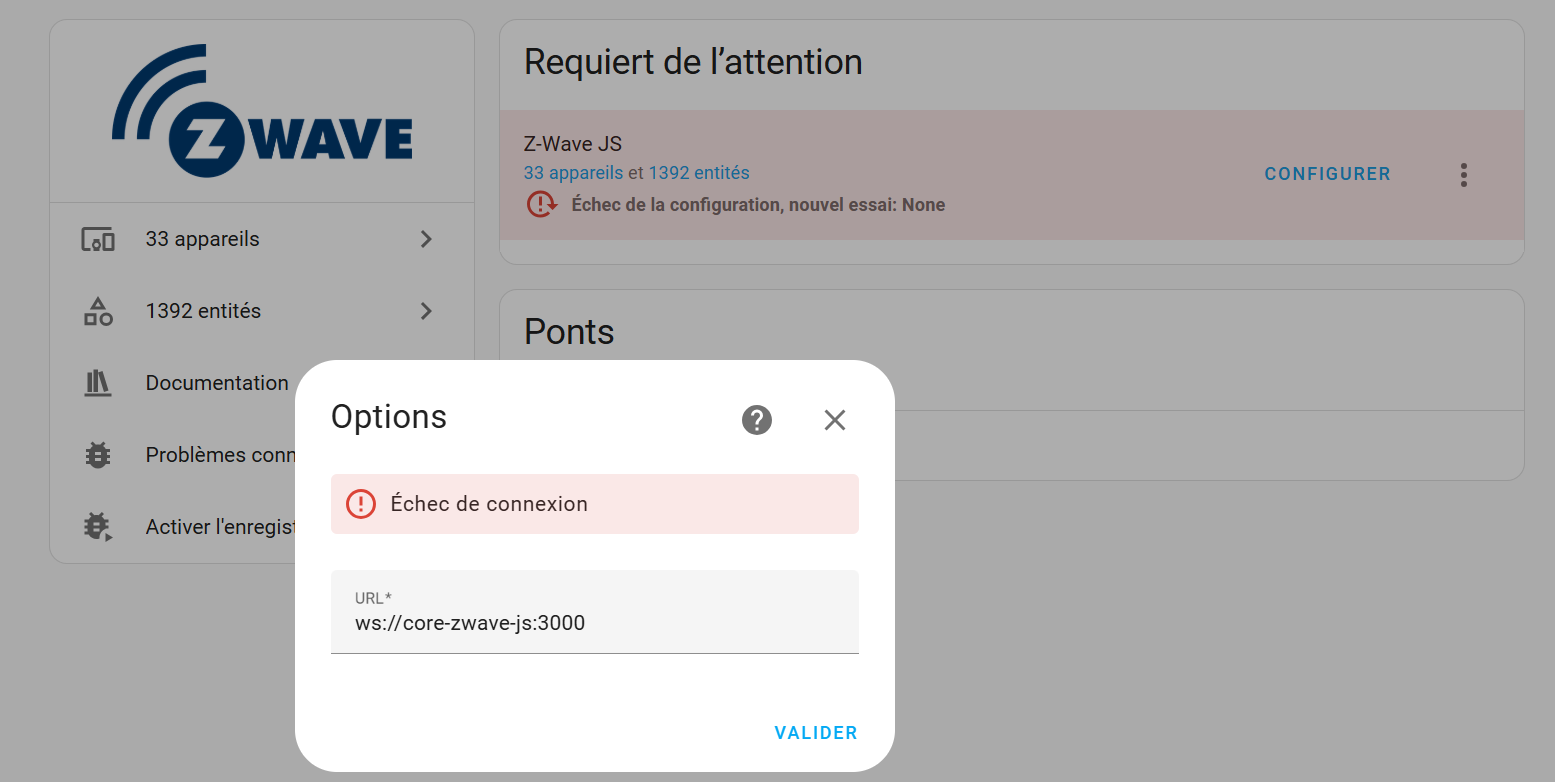Click the entities shapes icon in sidebar
1555x782 pixels.
click(x=98, y=311)
